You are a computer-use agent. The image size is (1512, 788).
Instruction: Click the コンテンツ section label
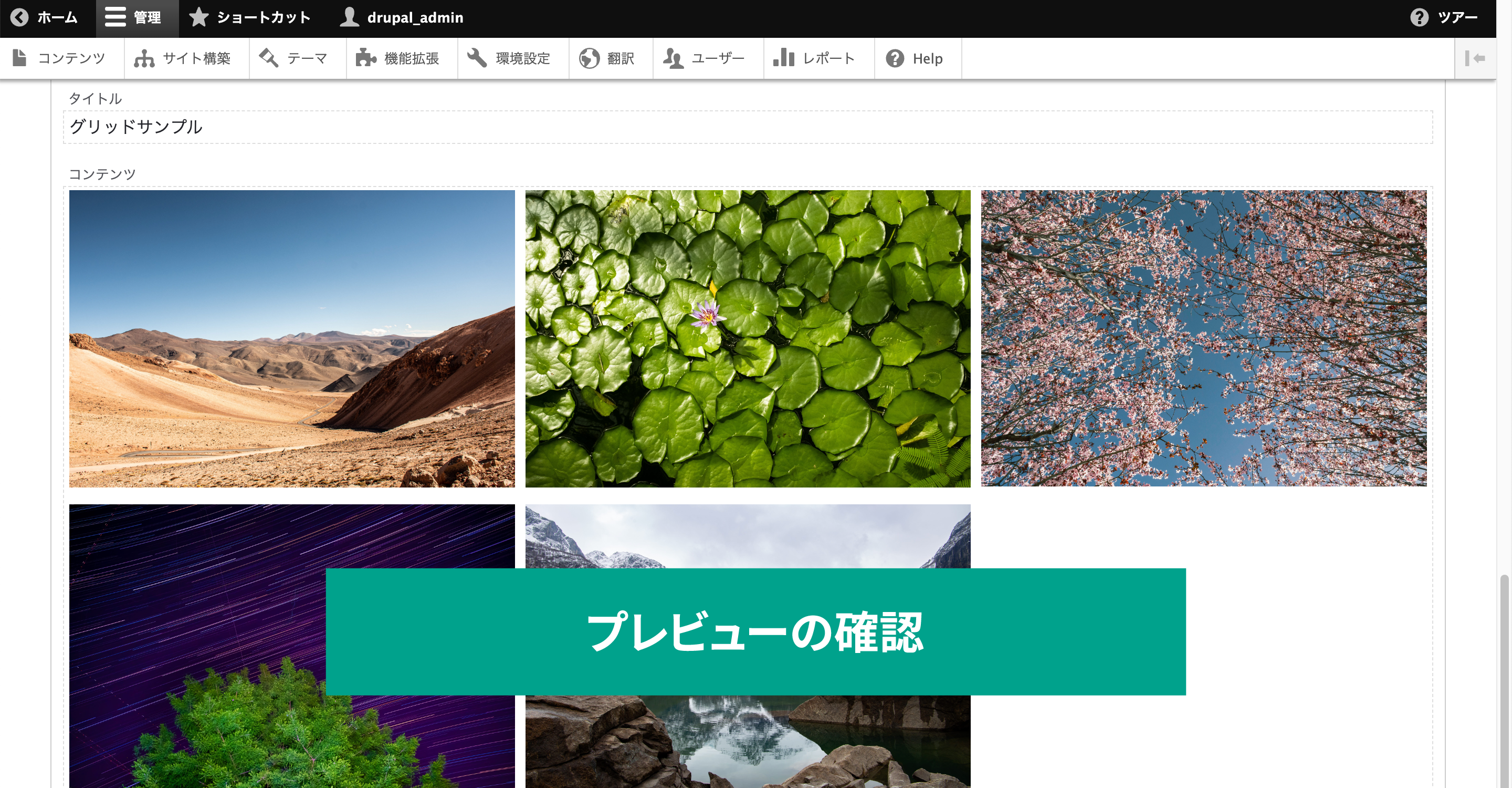coord(102,174)
